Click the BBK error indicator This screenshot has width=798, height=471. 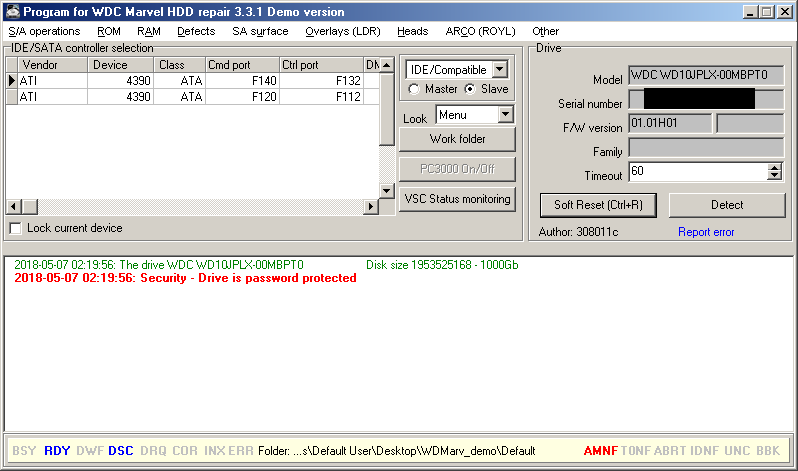tap(768, 451)
